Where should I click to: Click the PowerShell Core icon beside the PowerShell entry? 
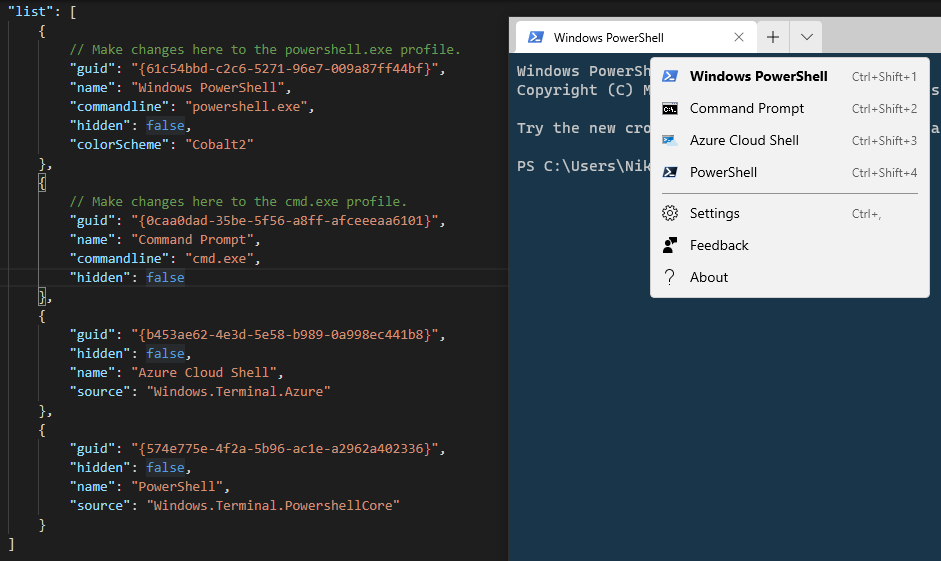670,172
